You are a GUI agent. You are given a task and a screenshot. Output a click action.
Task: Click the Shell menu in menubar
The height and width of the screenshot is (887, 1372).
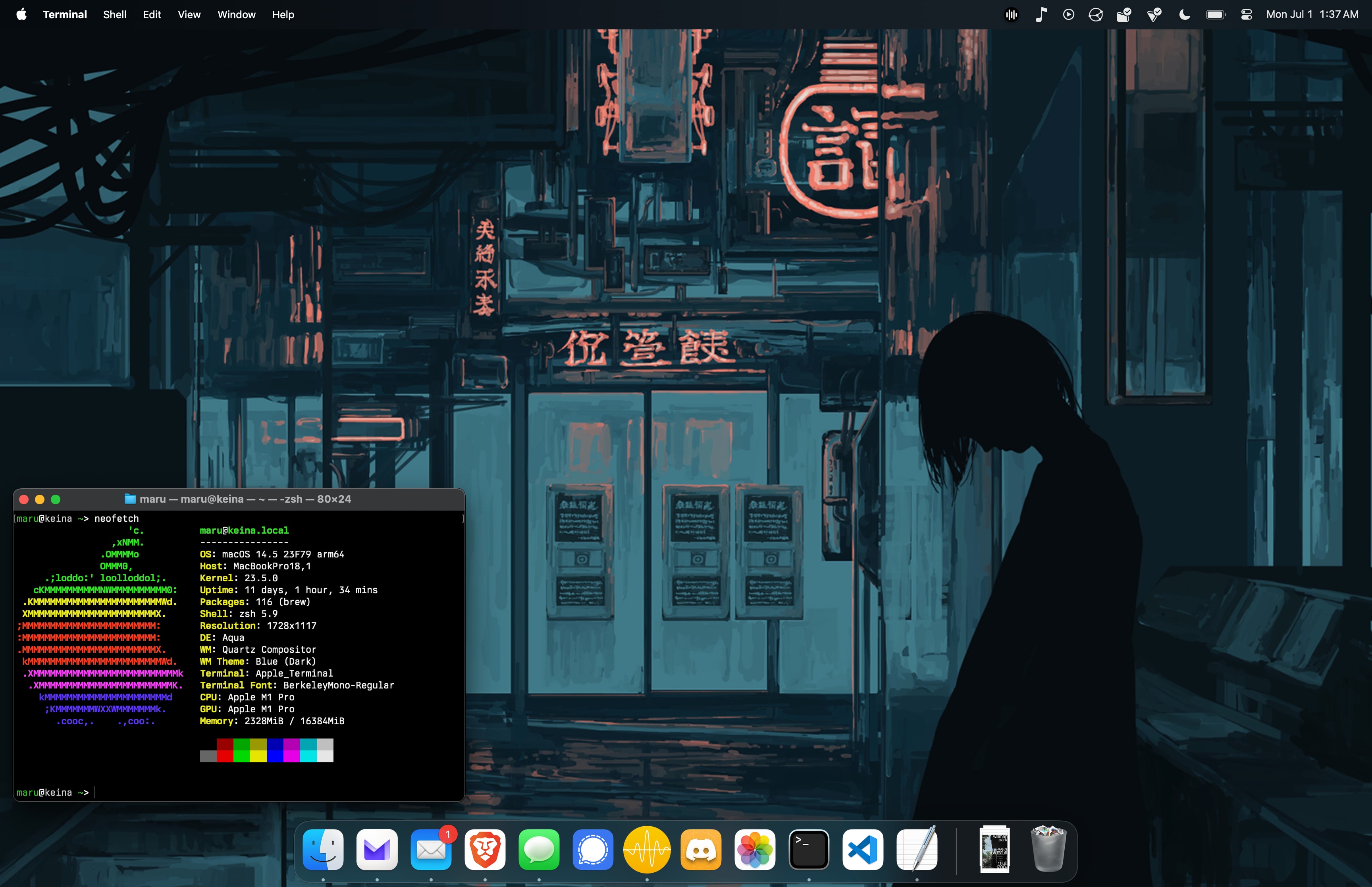(x=113, y=14)
